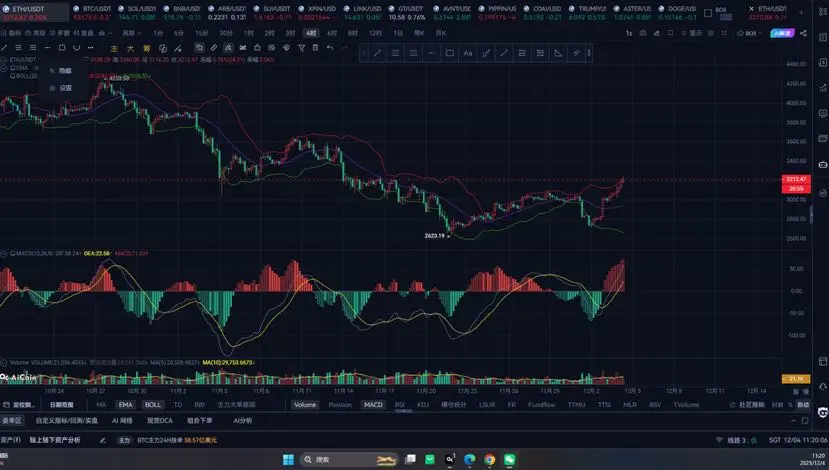Click the colorful AI button
The width and height of the screenshot is (829, 470).
[x=782, y=33]
